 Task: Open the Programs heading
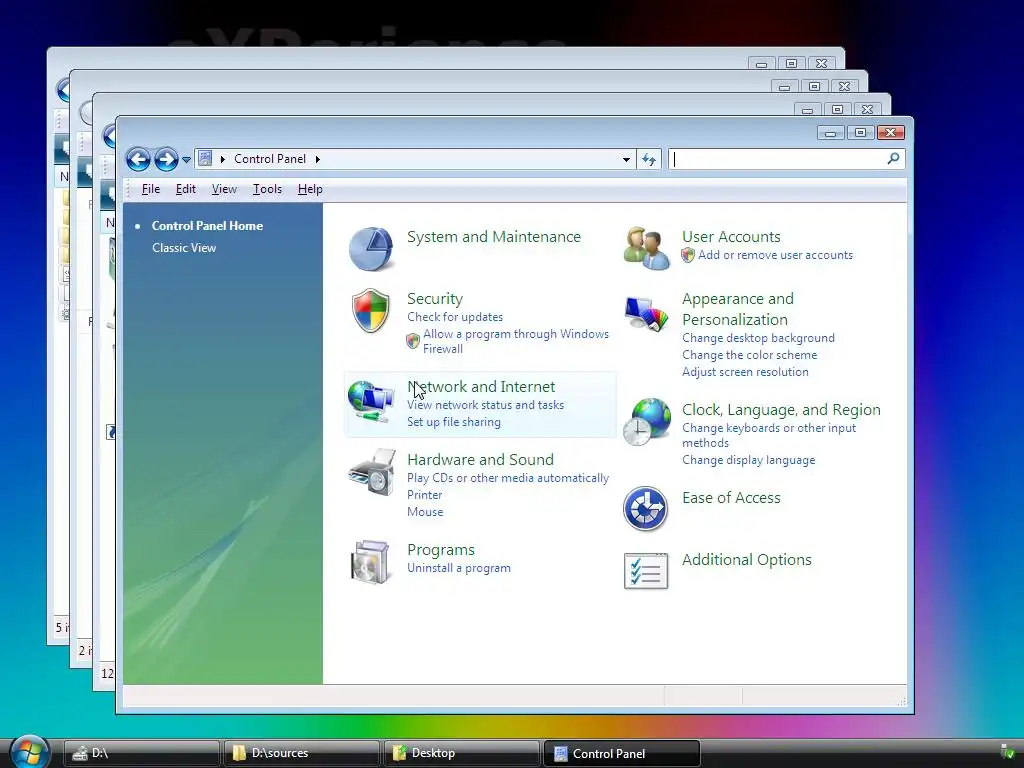tap(441, 550)
